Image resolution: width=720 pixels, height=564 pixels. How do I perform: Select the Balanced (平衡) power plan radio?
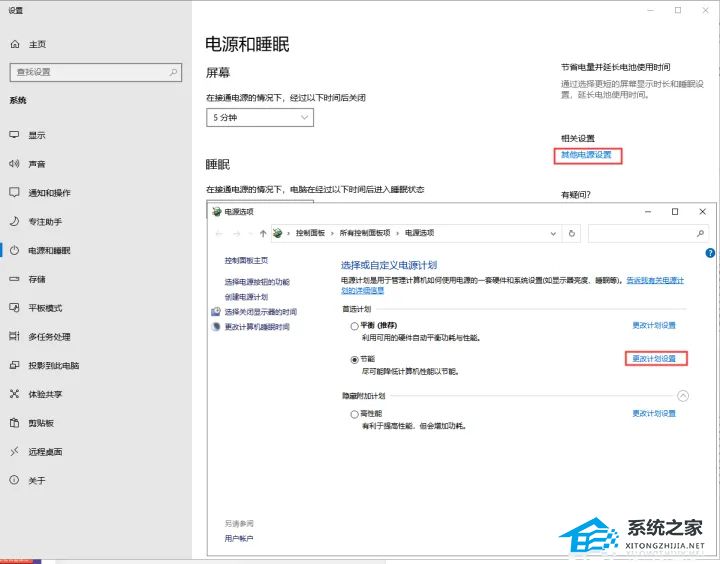tap(354, 326)
